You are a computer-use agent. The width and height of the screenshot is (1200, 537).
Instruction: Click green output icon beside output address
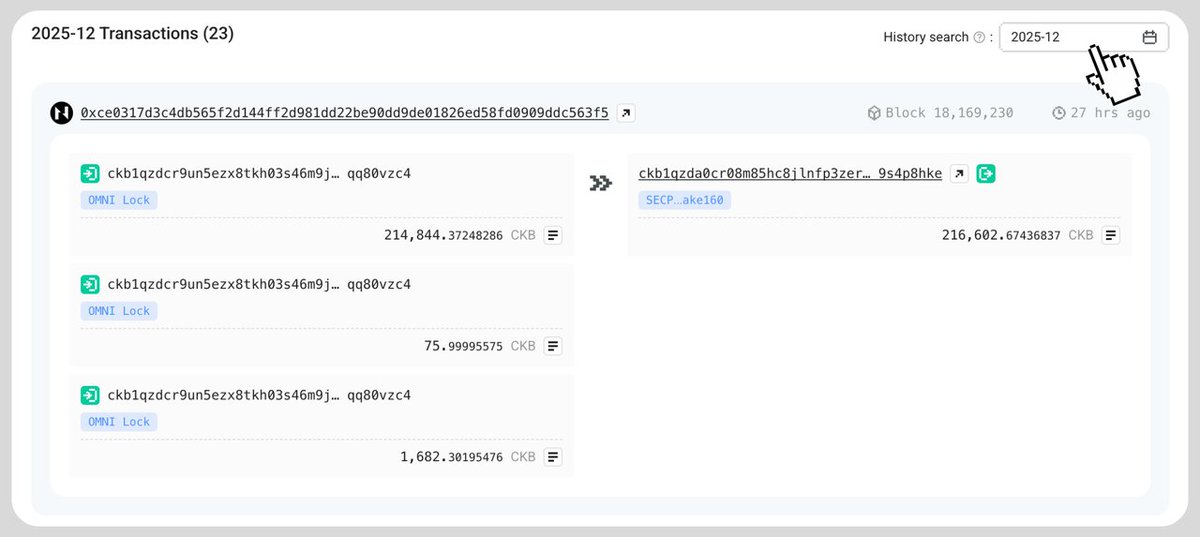coord(986,173)
